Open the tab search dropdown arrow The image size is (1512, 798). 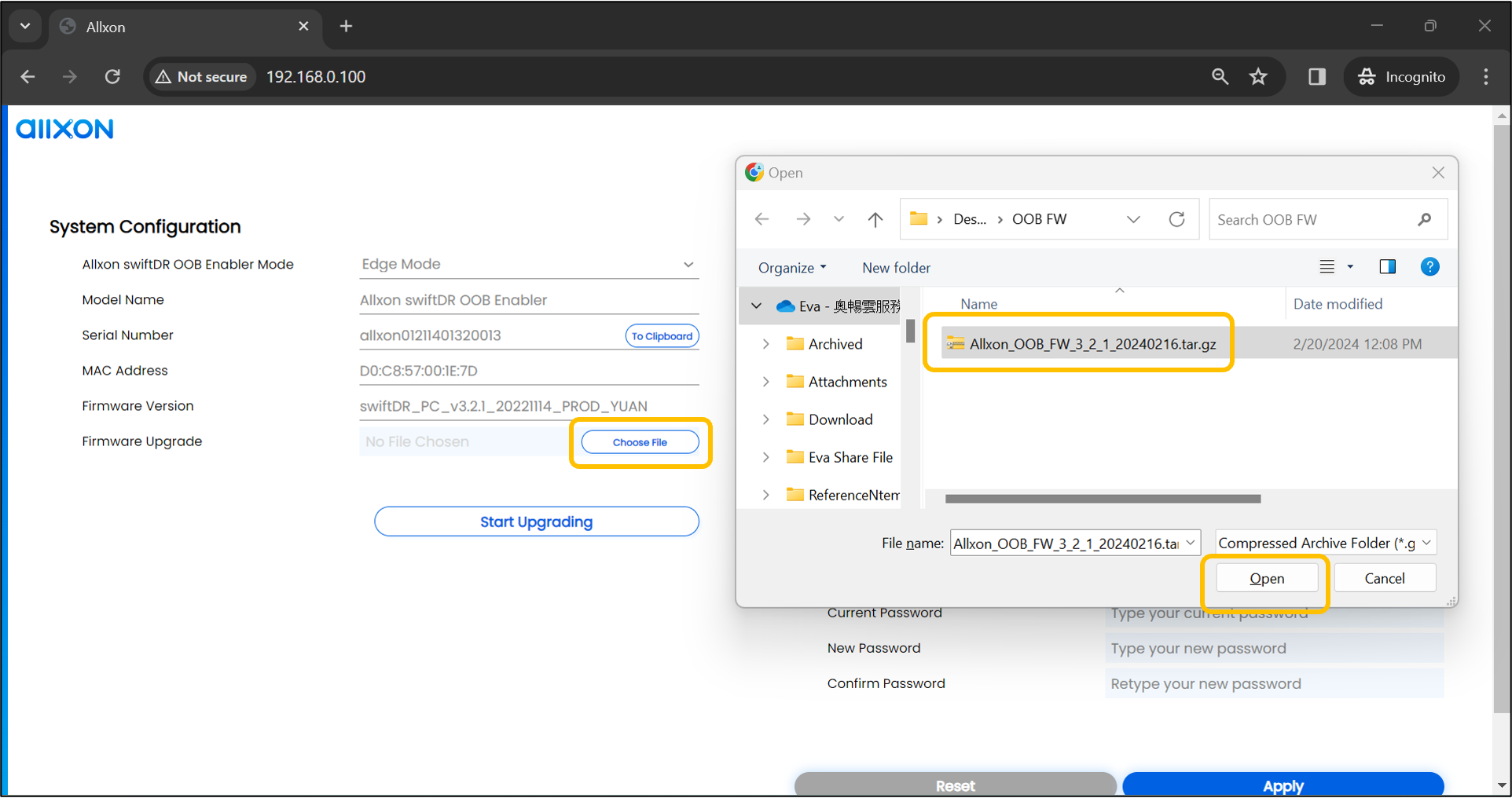point(25,26)
